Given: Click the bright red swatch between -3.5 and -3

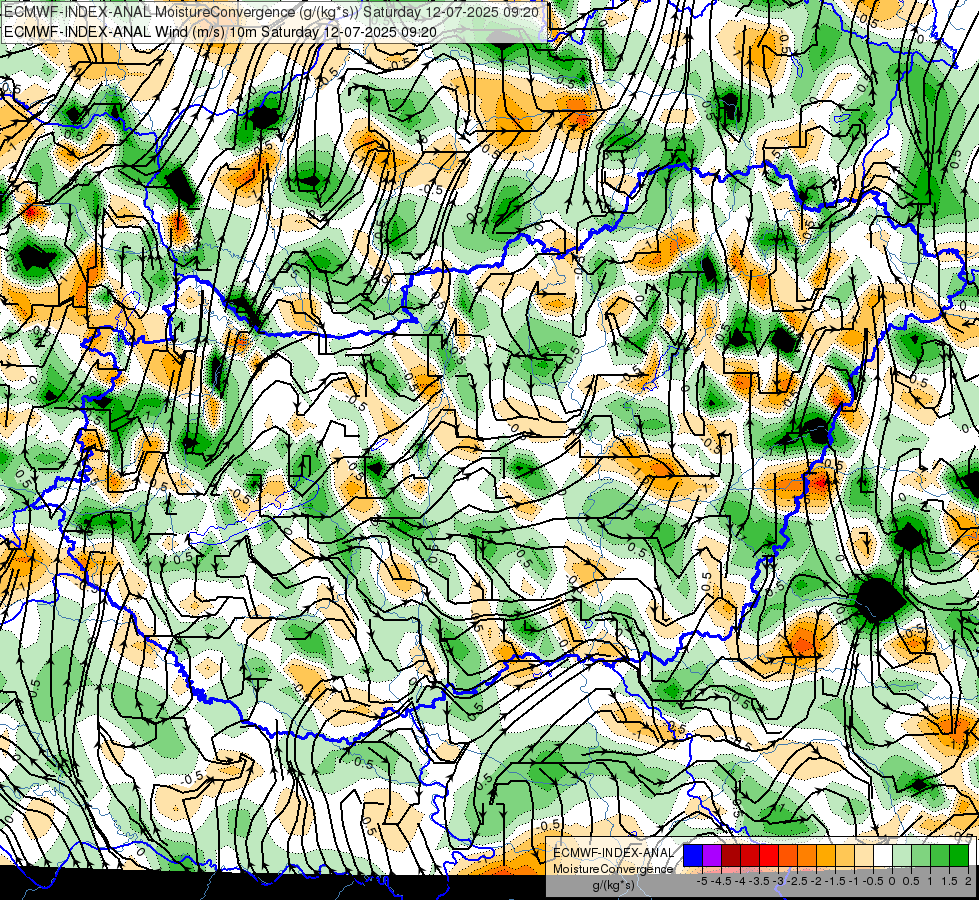Looking at the screenshot, I should (769, 856).
